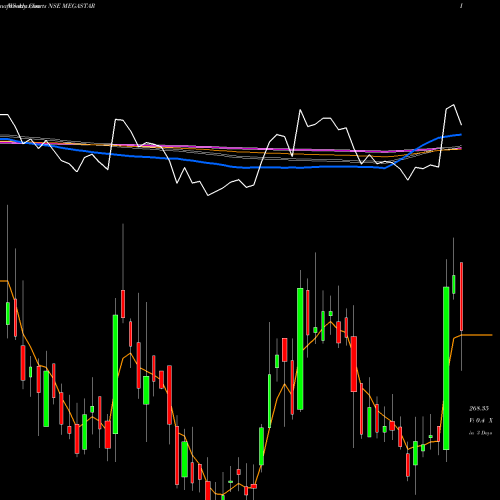Click the "V: 0.4 X" volume label
The width and height of the screenshot is (500, 500).
[481, 421]
